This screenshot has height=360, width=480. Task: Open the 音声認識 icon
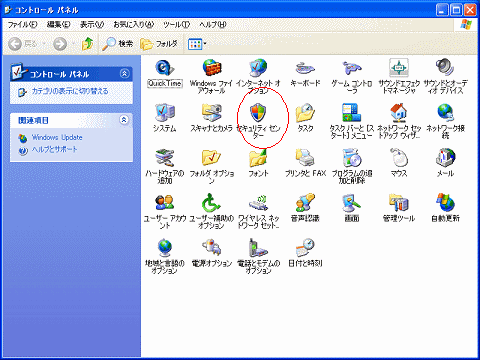click(305, 203)
